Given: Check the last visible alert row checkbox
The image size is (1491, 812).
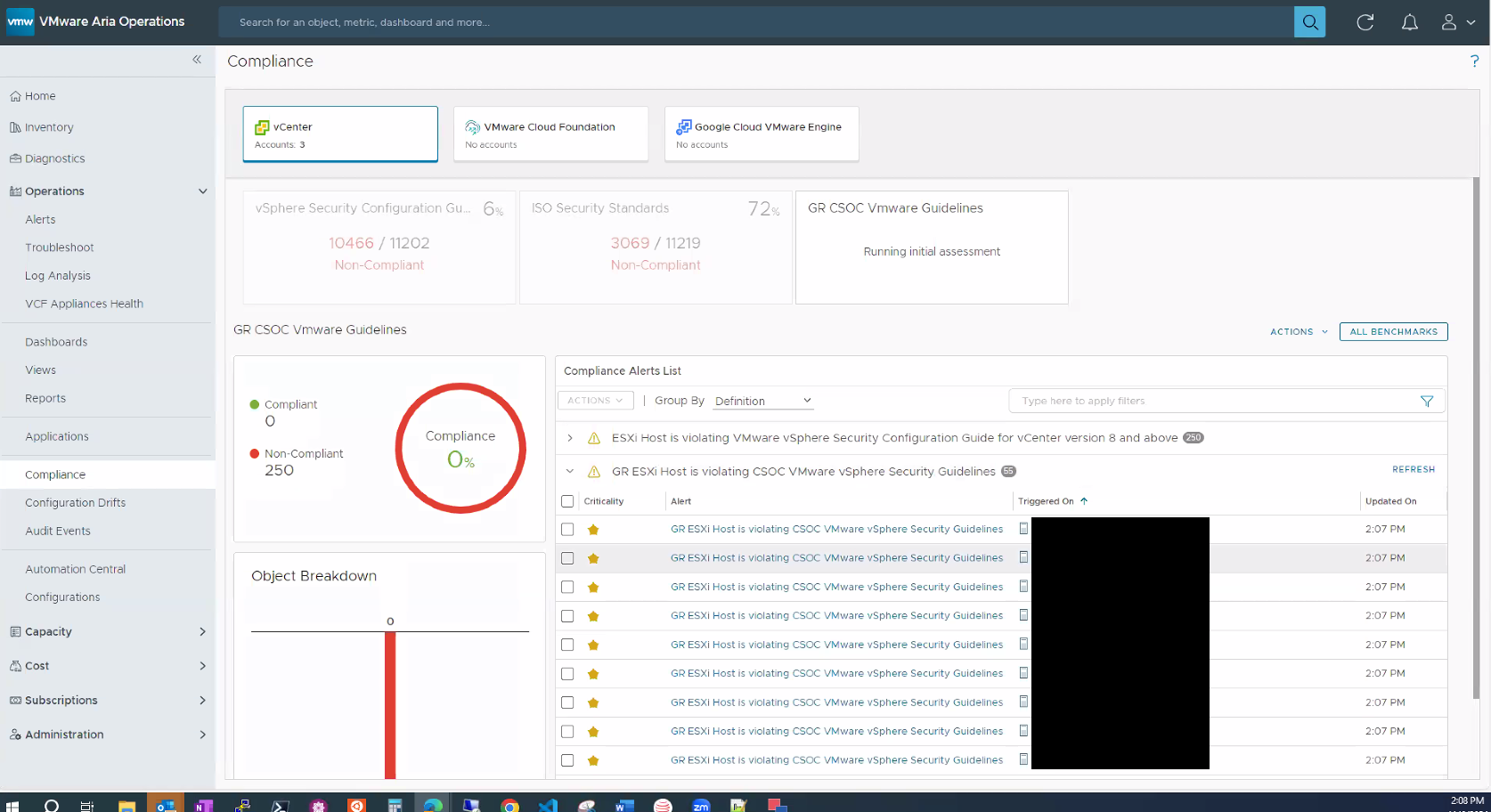Looking at the screenshot, I should [x=567, y=760].
